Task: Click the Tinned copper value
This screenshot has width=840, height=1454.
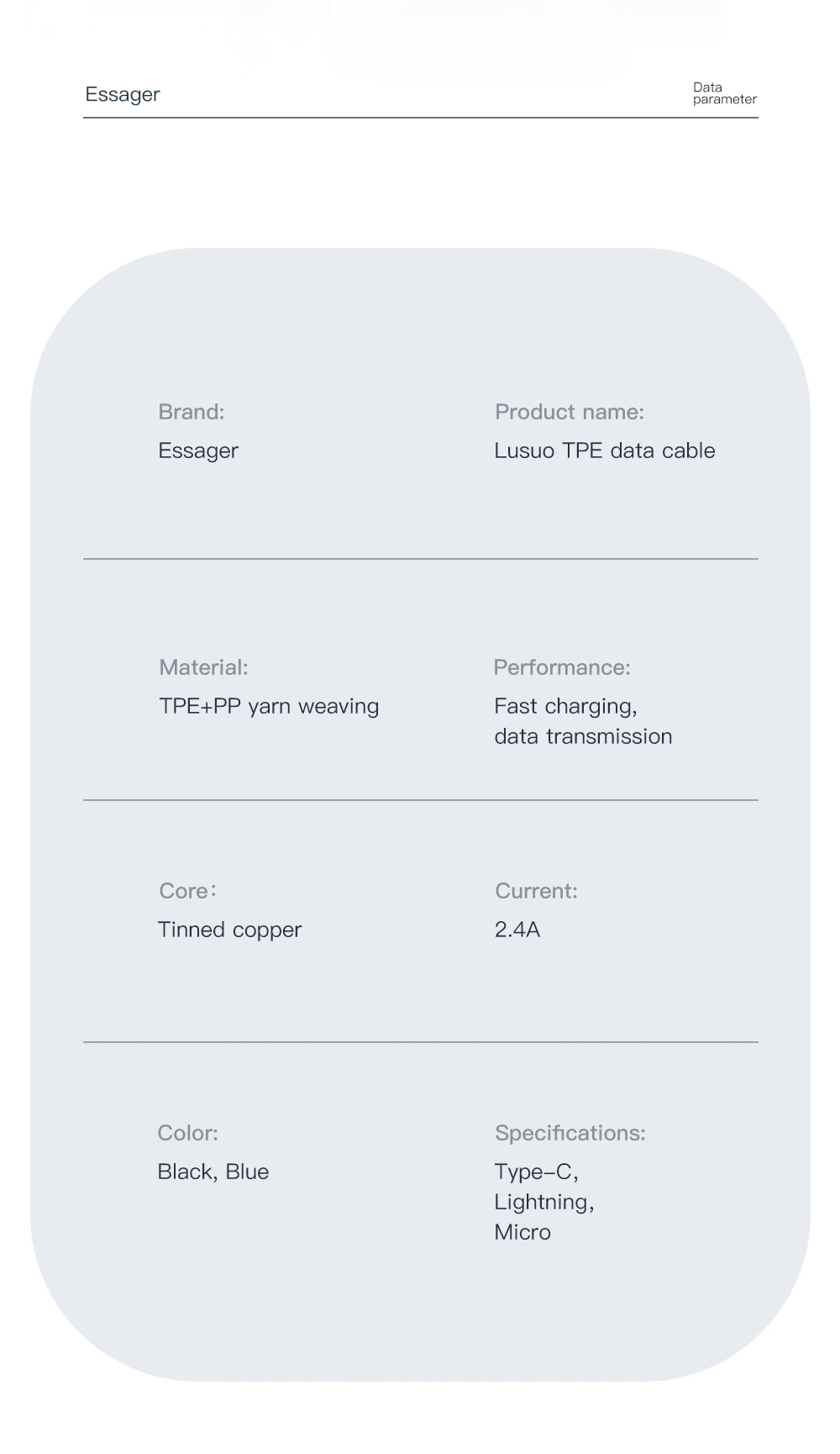Action: (x=229, y=930)
